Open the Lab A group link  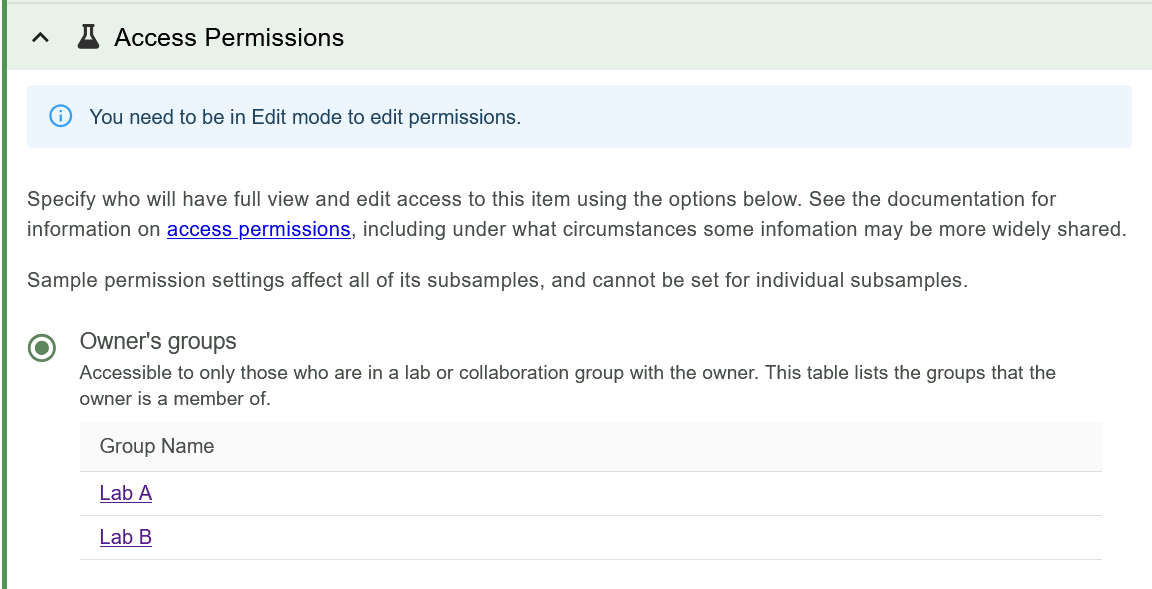coord(126,493)
